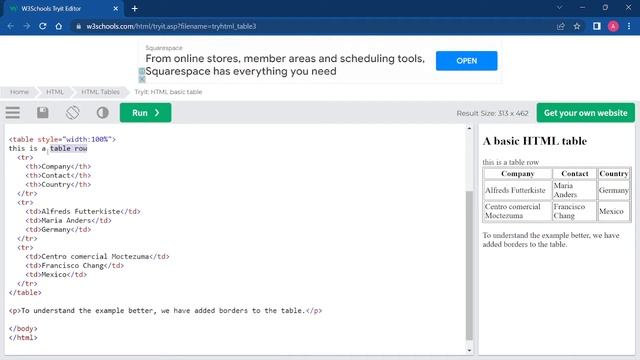Screen dimensions: 640x360
Task: Open the Squarespace ad with the OPEN button
Action: point(467,61)
